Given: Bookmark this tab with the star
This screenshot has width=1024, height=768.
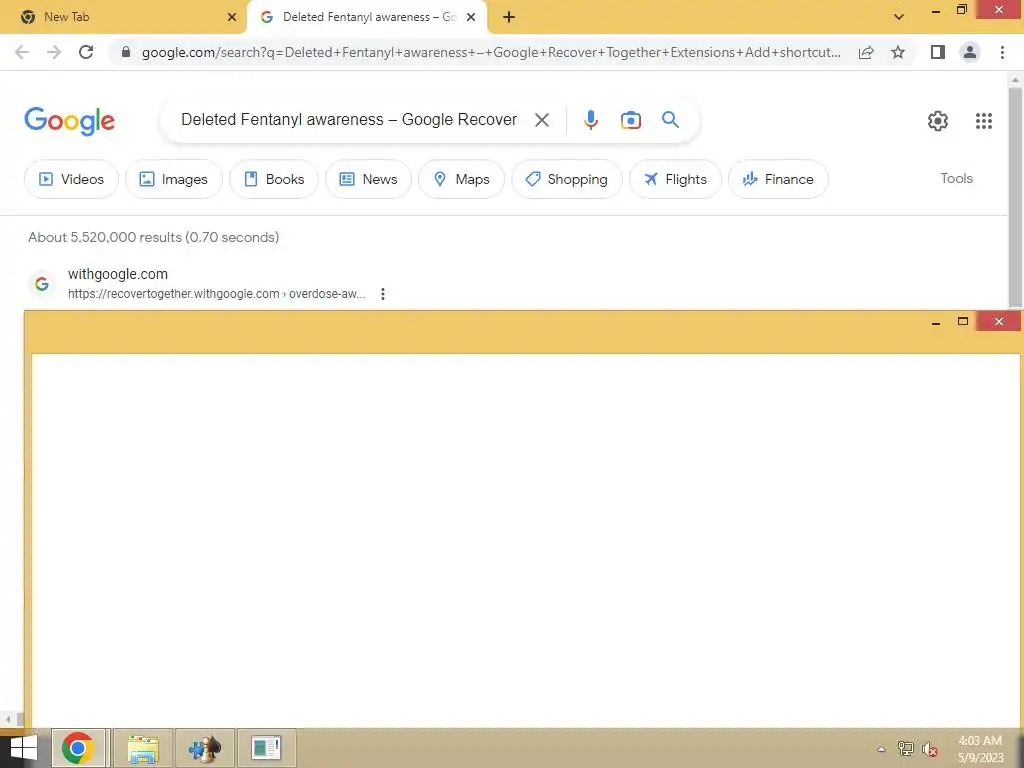Looking at the screenshot, I should [898, 52].
